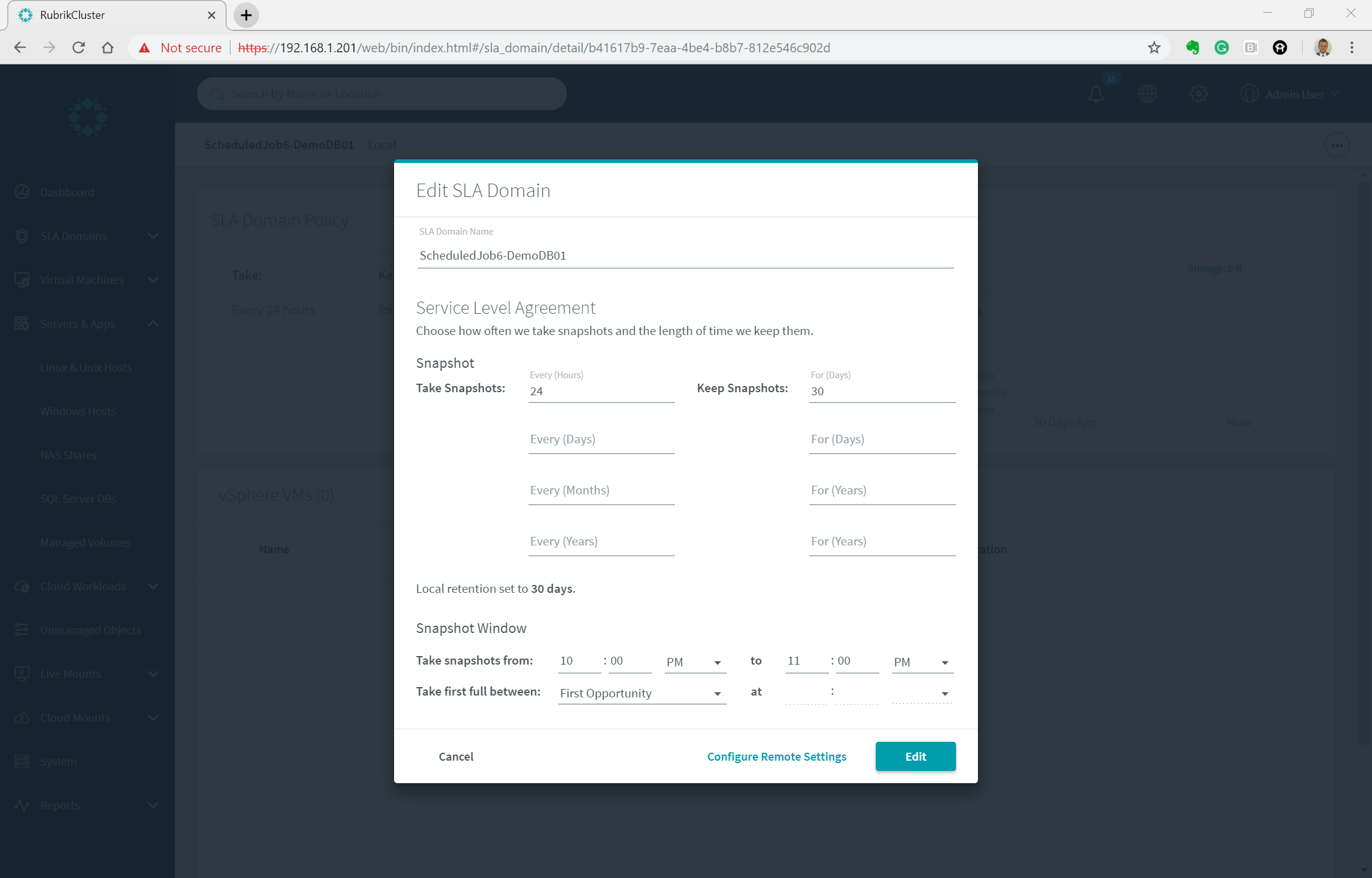
Task: Click the Evernote extension icon
Action: click(1192, 48)
